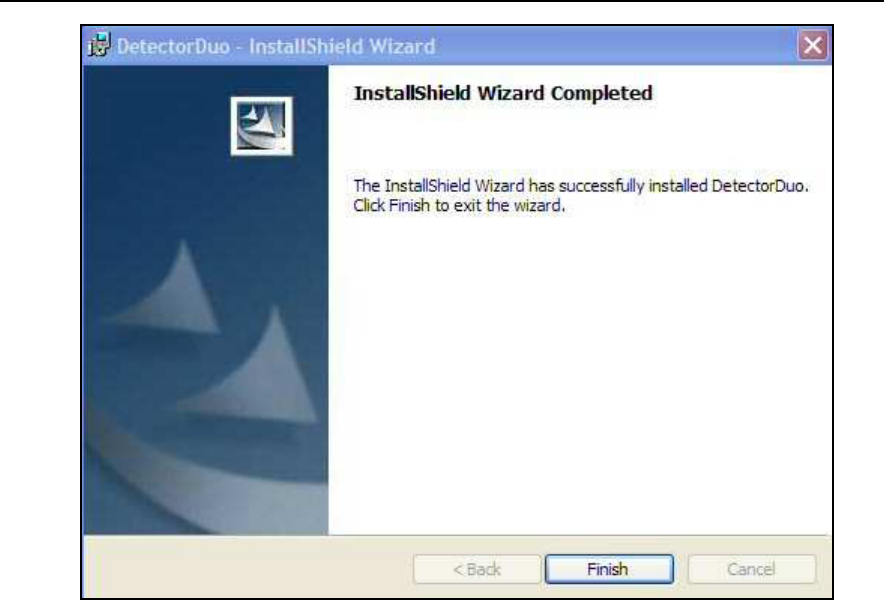
Task: Click the blank title bar area beside title text
Action: click(615, 46)
